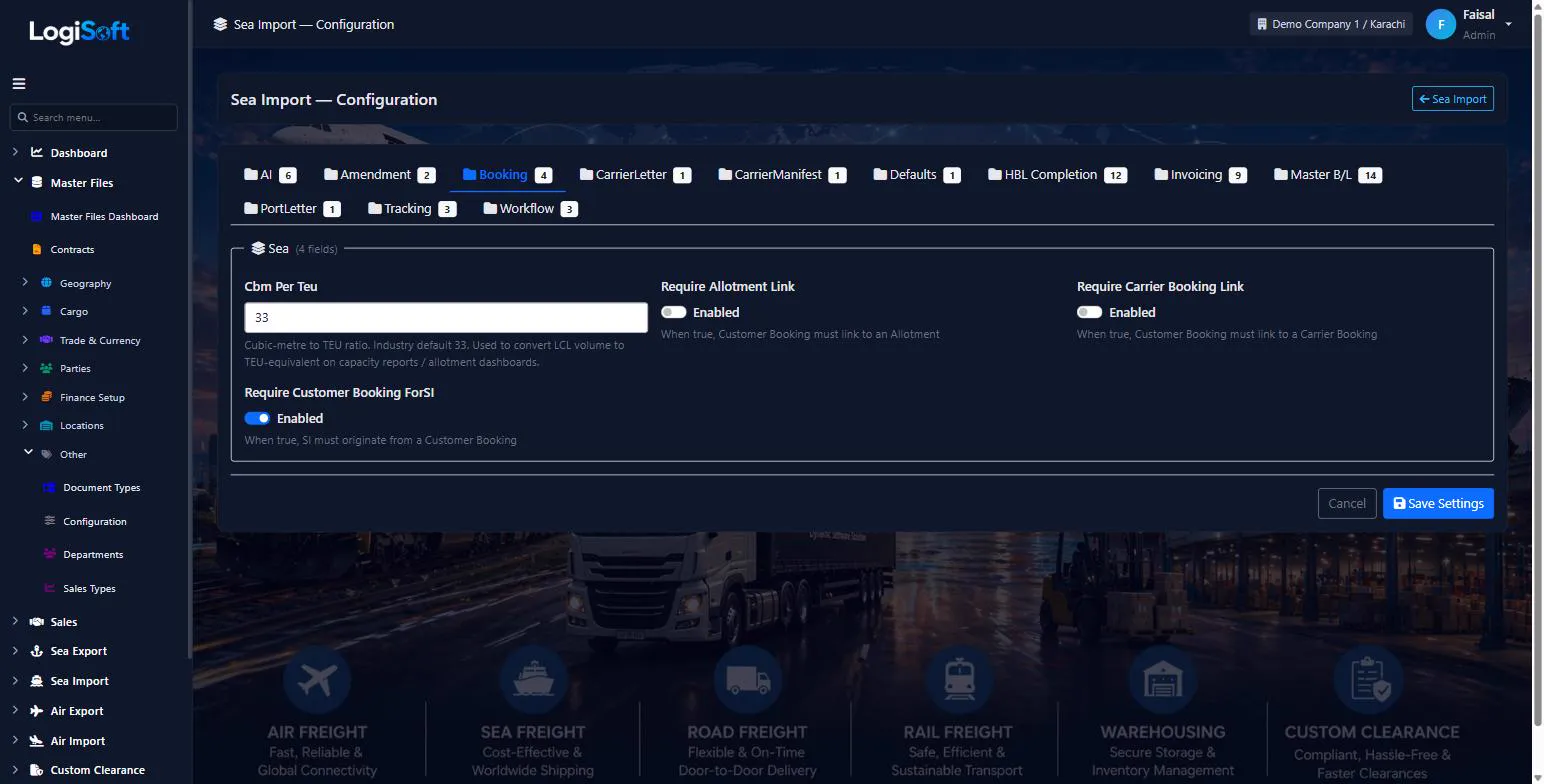Open the user account dropdown arrow
Screen dimensions: 1544x784
tap(1508, 25)
